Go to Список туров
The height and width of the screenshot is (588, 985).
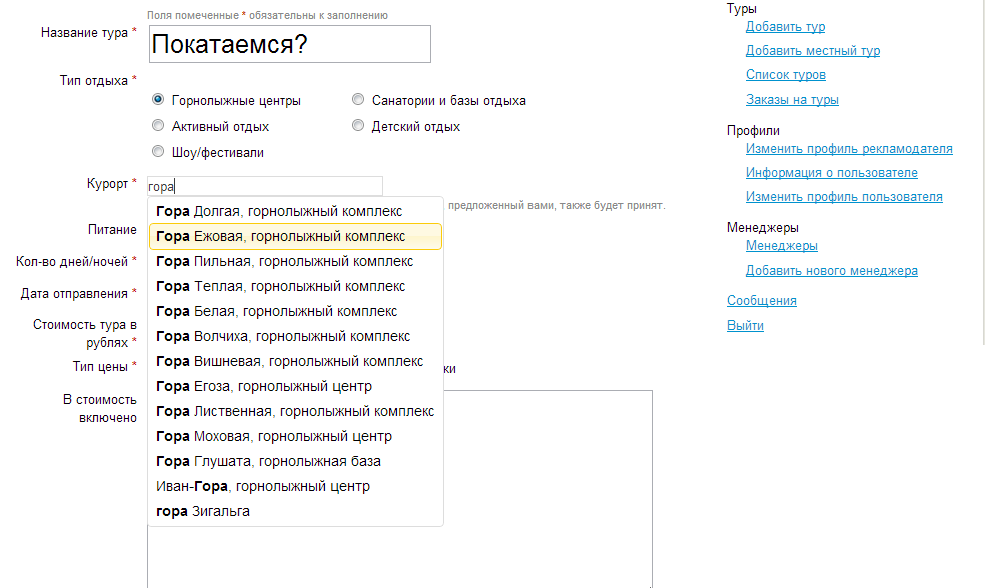click(x=785, y=75)
